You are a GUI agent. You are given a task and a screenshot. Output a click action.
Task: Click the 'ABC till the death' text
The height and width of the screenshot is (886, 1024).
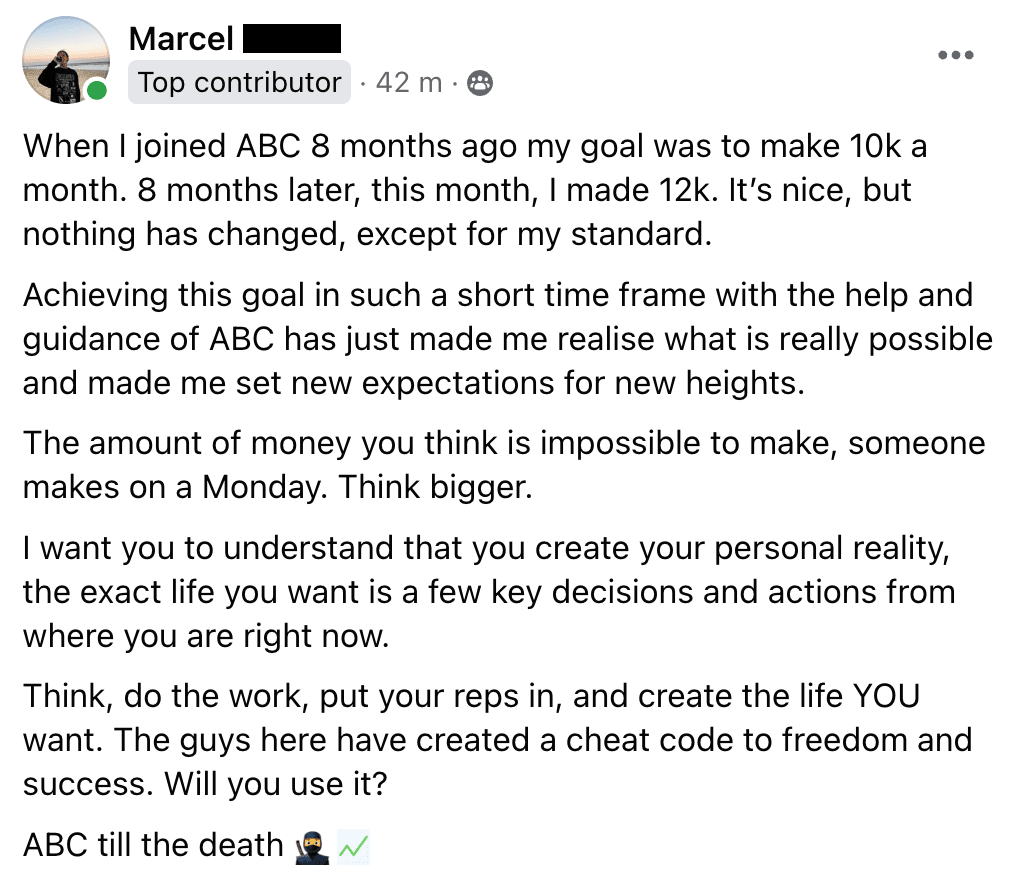click(153, 845)
